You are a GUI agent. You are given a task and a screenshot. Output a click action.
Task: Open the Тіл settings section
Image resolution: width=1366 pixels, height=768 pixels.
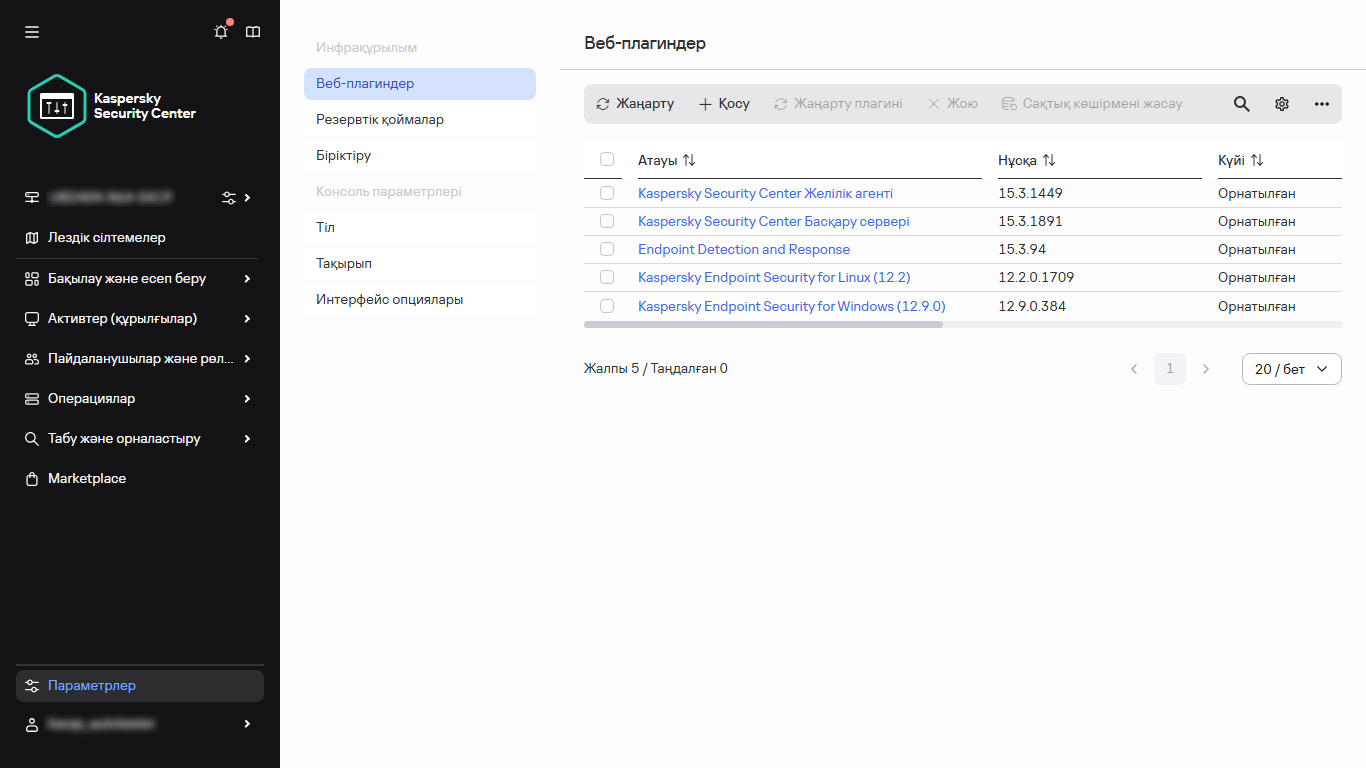326,228
